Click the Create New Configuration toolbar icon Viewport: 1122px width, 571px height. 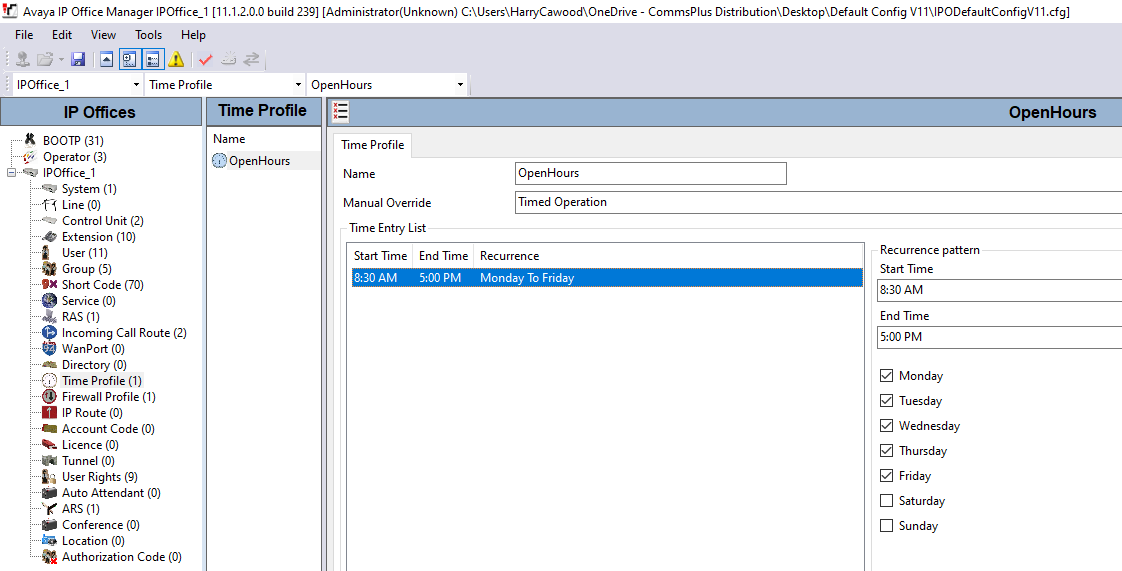228,59
